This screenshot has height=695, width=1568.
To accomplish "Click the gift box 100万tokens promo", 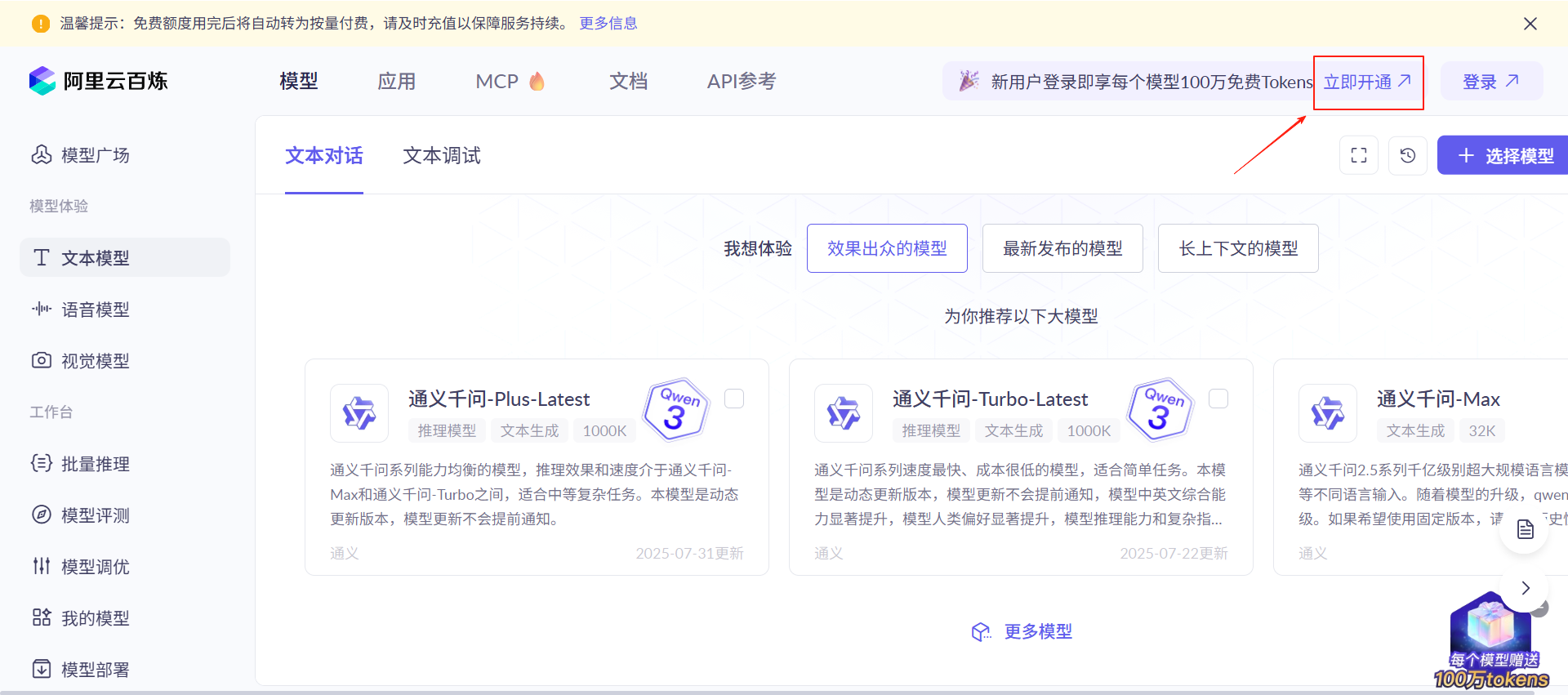I will click(x=1491, y=641).
